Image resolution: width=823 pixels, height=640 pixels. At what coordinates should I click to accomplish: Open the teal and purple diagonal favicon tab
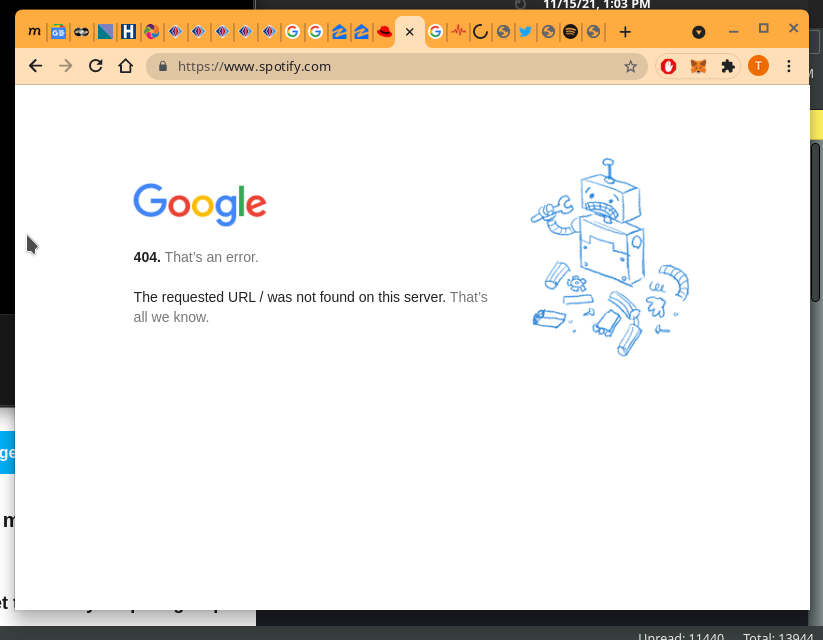click(105, 32)
